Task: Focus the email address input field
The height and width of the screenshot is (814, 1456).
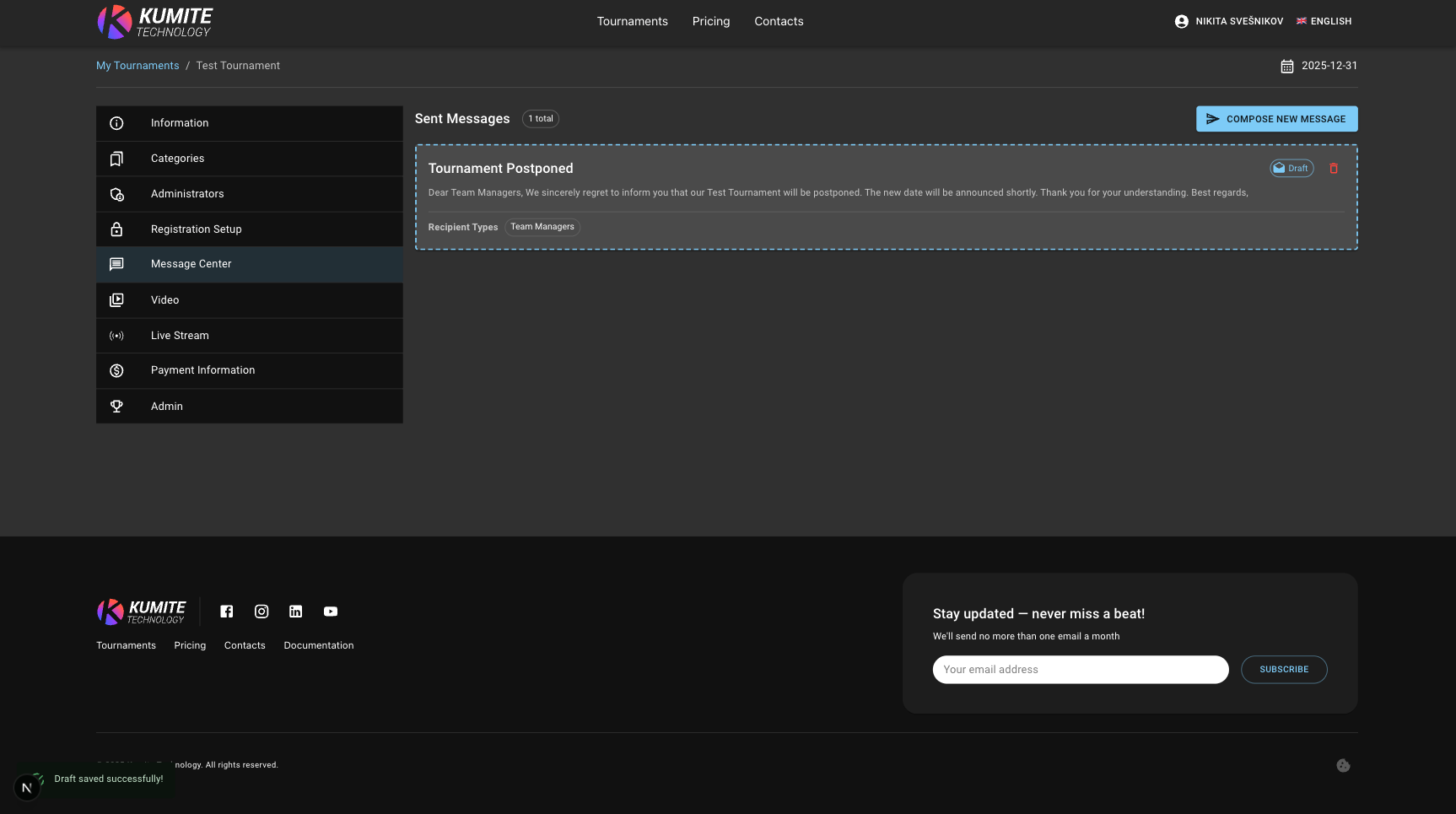Action: 1080,670
